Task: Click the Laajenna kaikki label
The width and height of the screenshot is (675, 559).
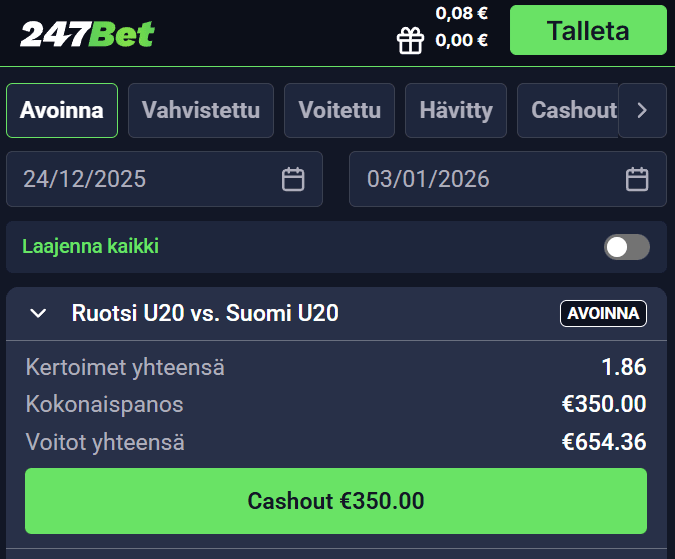Action: point(91,246)
